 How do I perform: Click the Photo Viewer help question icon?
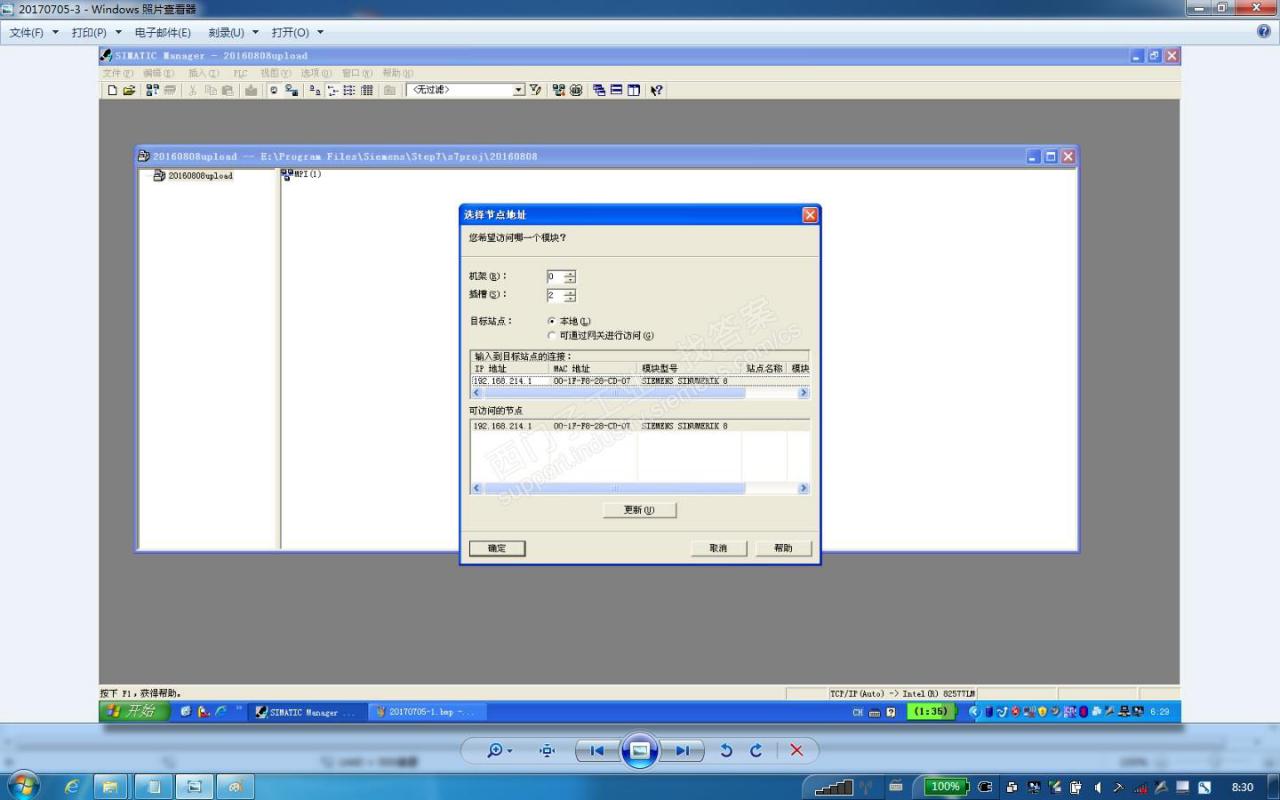click(x=1263, y=32)
